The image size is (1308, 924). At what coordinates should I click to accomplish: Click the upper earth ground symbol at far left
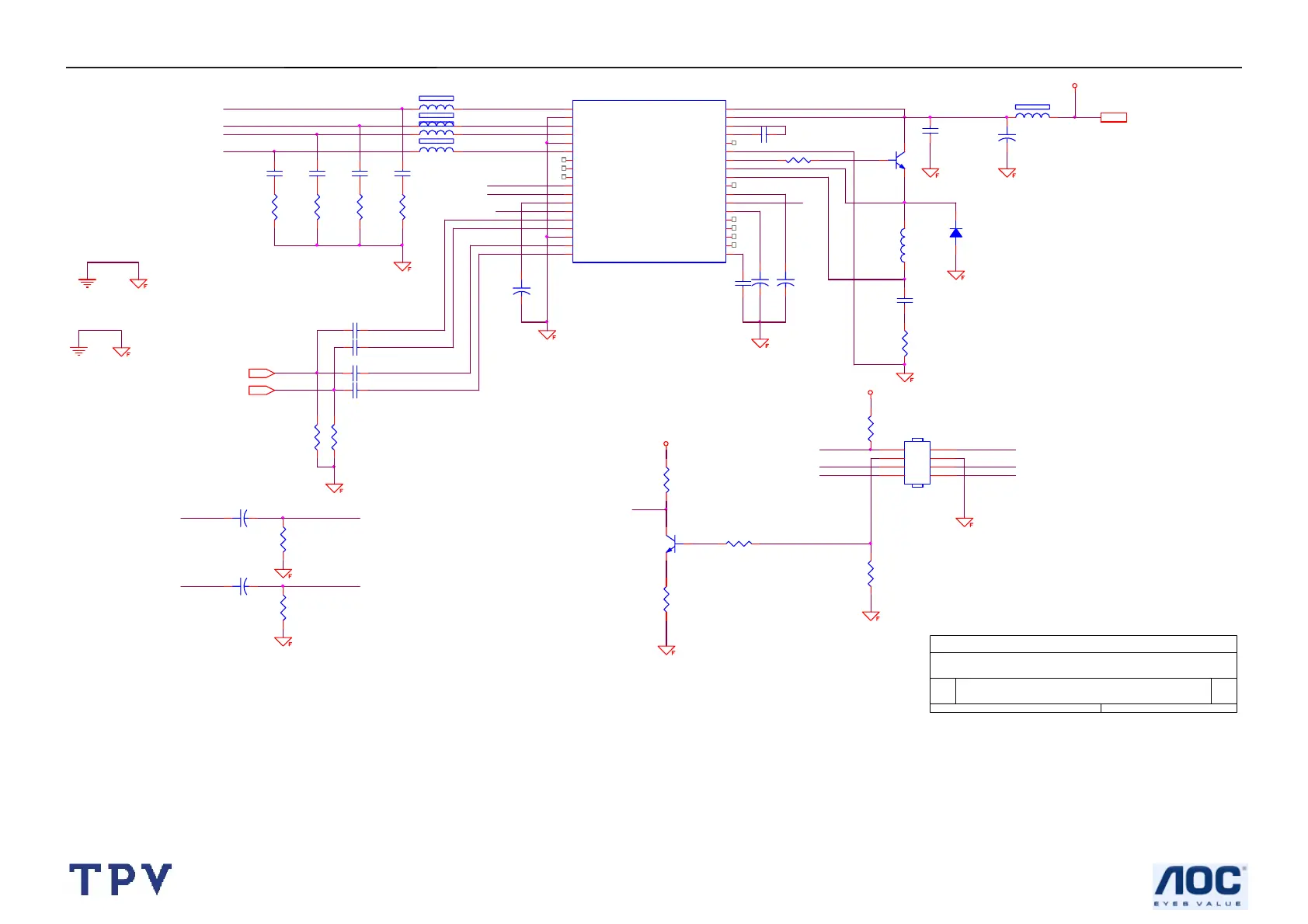click(87, 283)
